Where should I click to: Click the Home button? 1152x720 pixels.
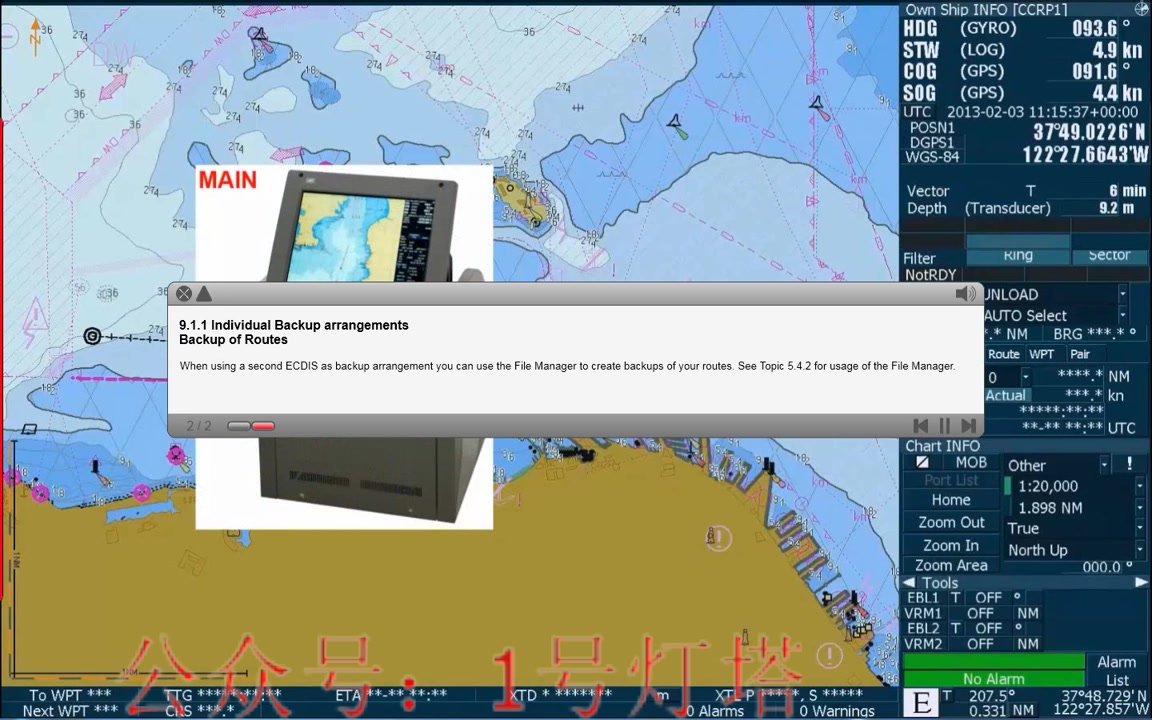(x=951, y=500)
